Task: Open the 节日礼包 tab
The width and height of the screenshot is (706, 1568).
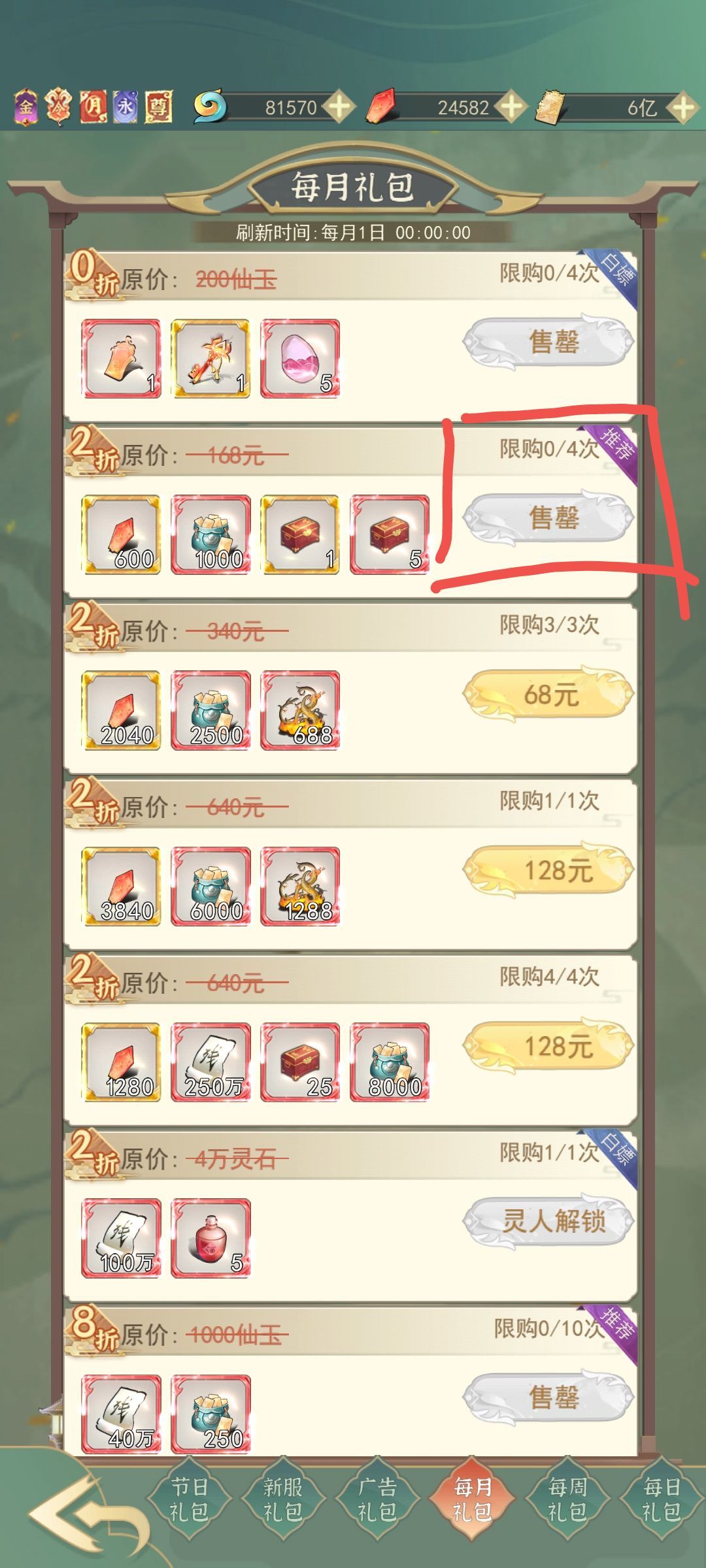Action: [189, 1499]
